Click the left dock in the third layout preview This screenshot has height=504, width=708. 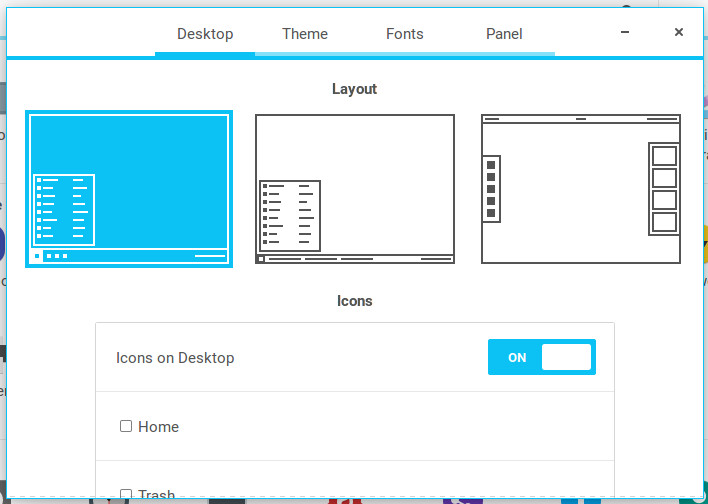coord(491,189)
